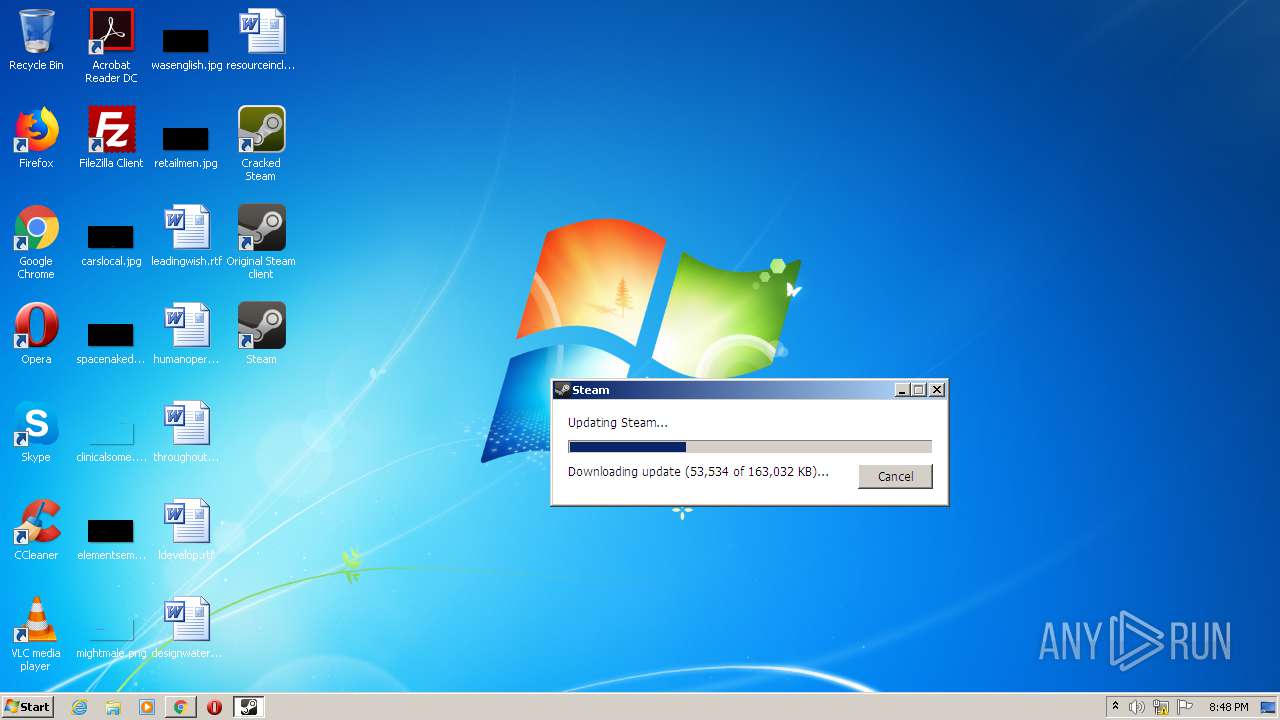
Task: Launch Google Chrome from desktop
Action: (36, 241)
